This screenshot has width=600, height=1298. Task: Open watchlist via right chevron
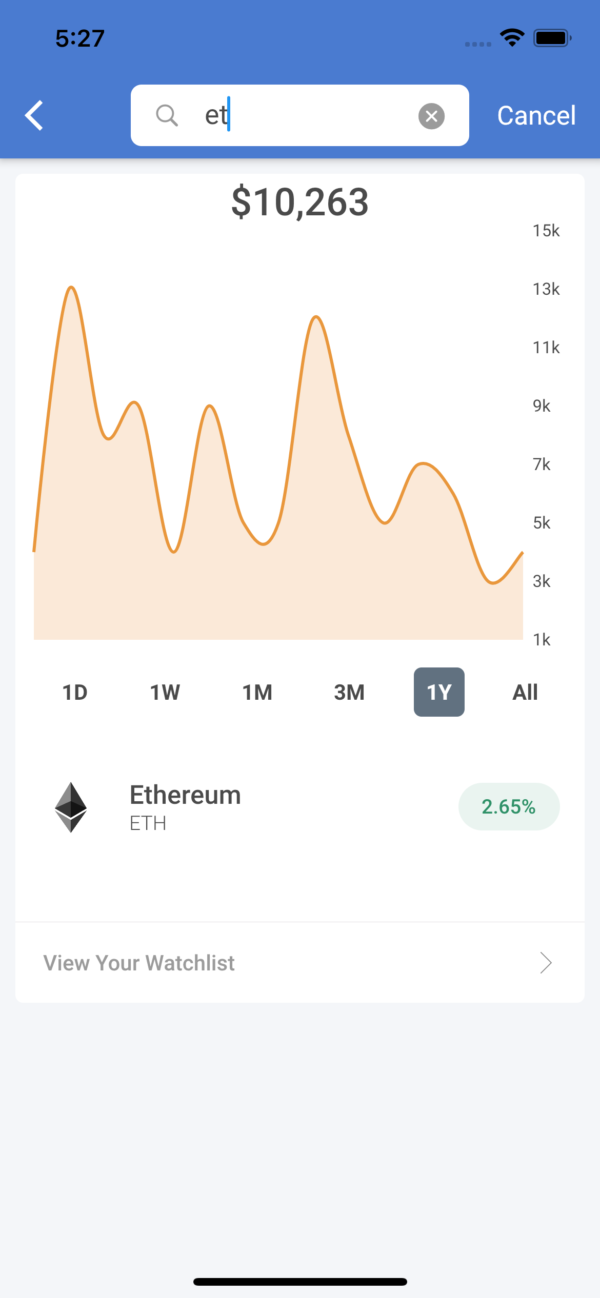pyautogui.click(x=546, y=963)
